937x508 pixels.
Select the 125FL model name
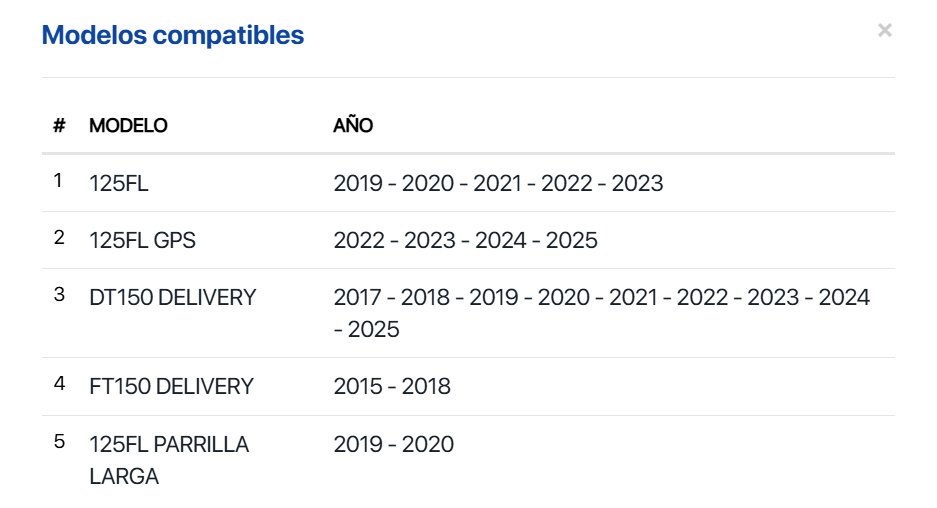pyautogui.click(x=119, y=183)
